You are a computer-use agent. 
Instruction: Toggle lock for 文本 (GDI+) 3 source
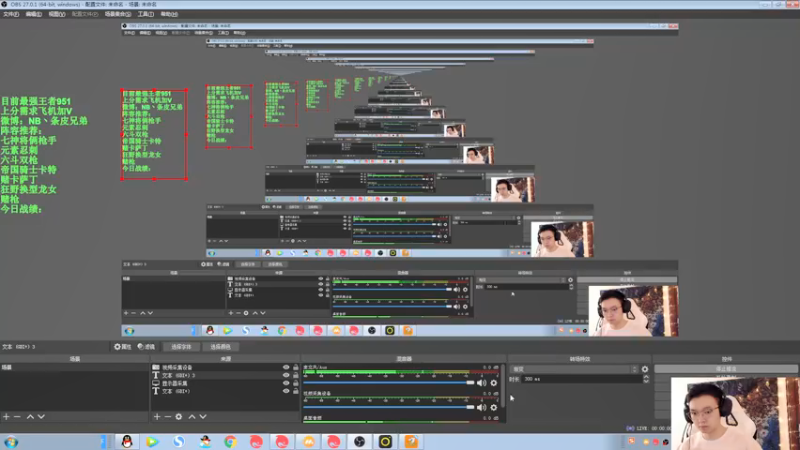295,375
